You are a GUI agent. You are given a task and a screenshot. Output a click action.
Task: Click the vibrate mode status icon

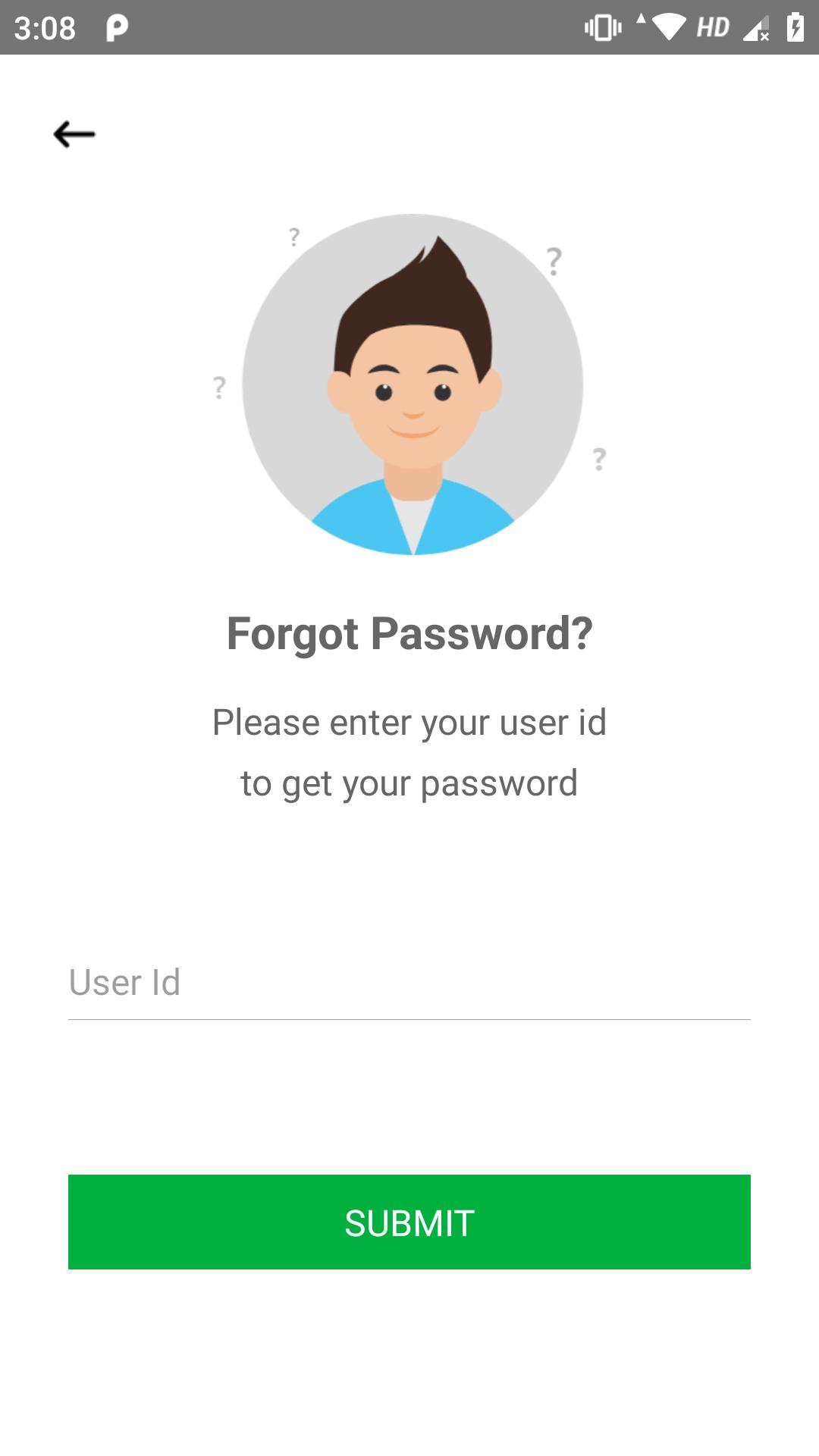pos(603,28)
